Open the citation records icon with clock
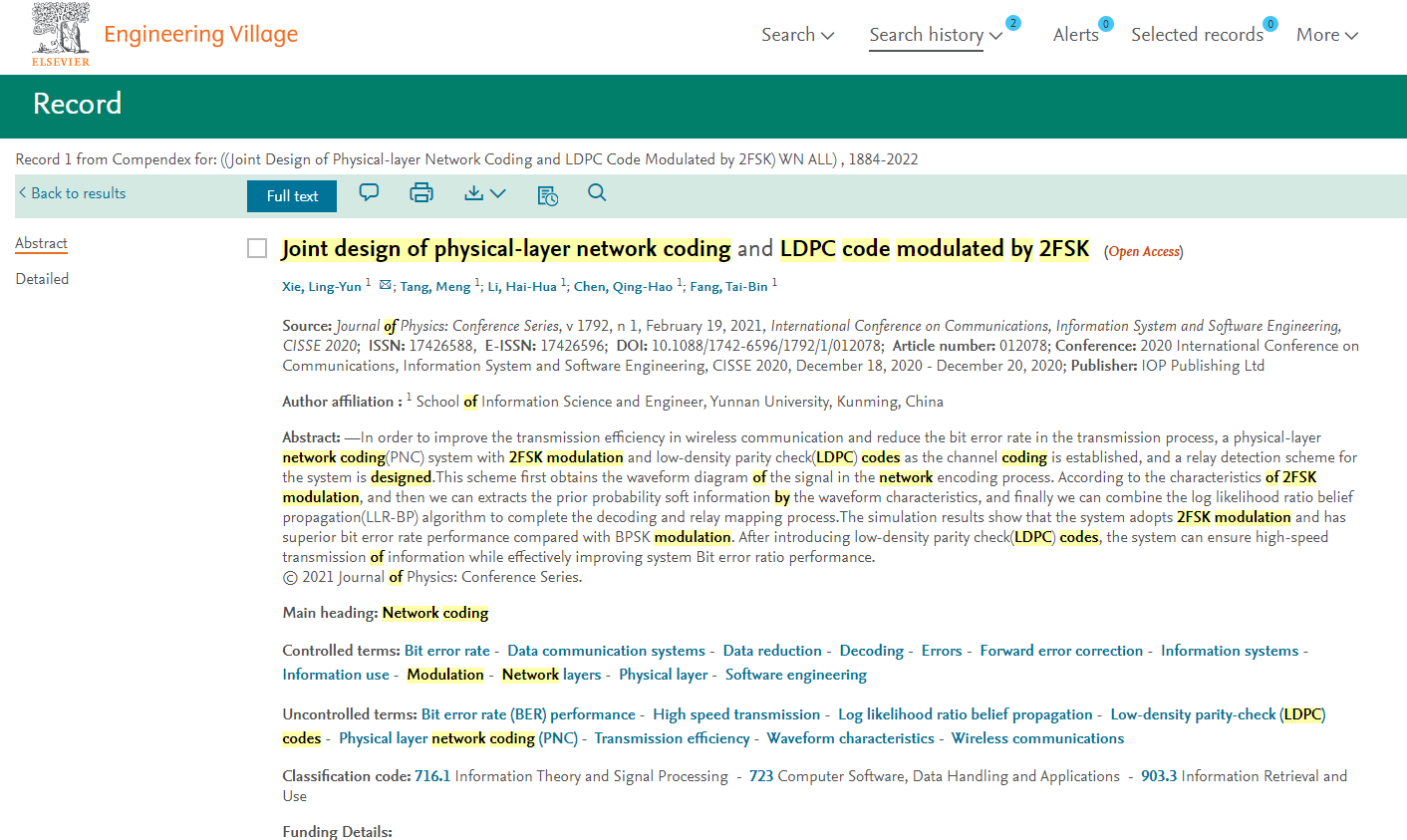 (547, 195)
